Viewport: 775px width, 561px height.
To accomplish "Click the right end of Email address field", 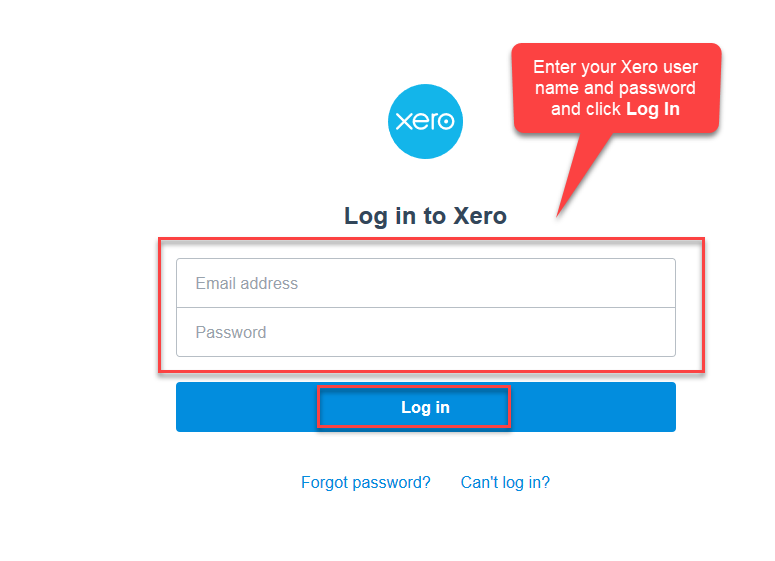I will coord(660,283).
